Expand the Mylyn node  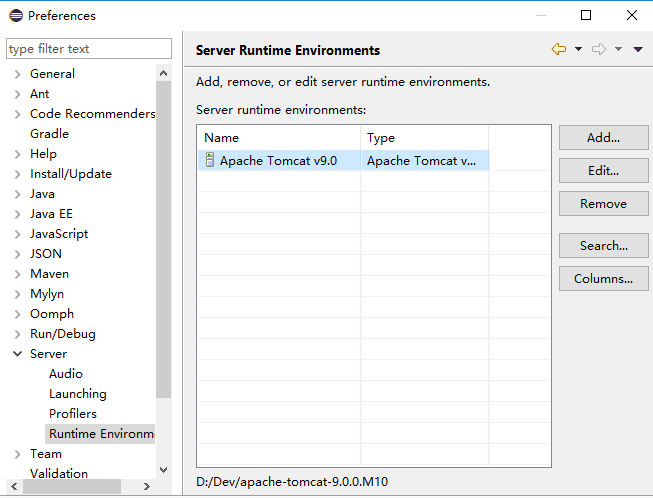tap(17, 294)
